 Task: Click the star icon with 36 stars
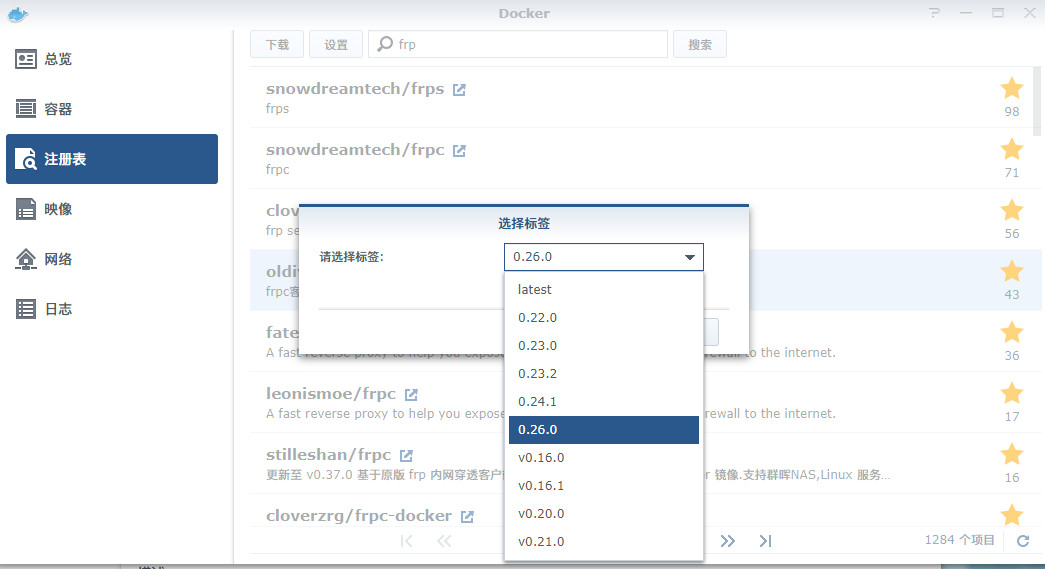tap(1012, 332)
